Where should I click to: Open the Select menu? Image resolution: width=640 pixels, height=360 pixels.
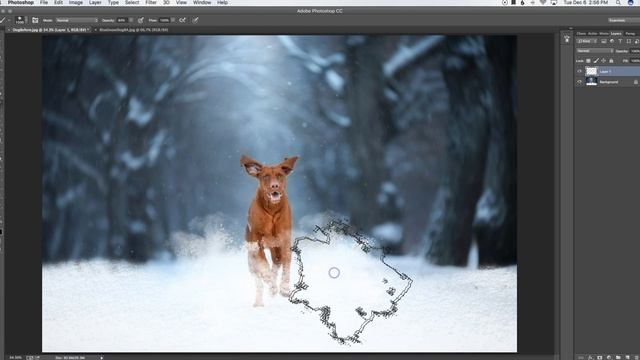pyautogui.click(x=132, y=2)
